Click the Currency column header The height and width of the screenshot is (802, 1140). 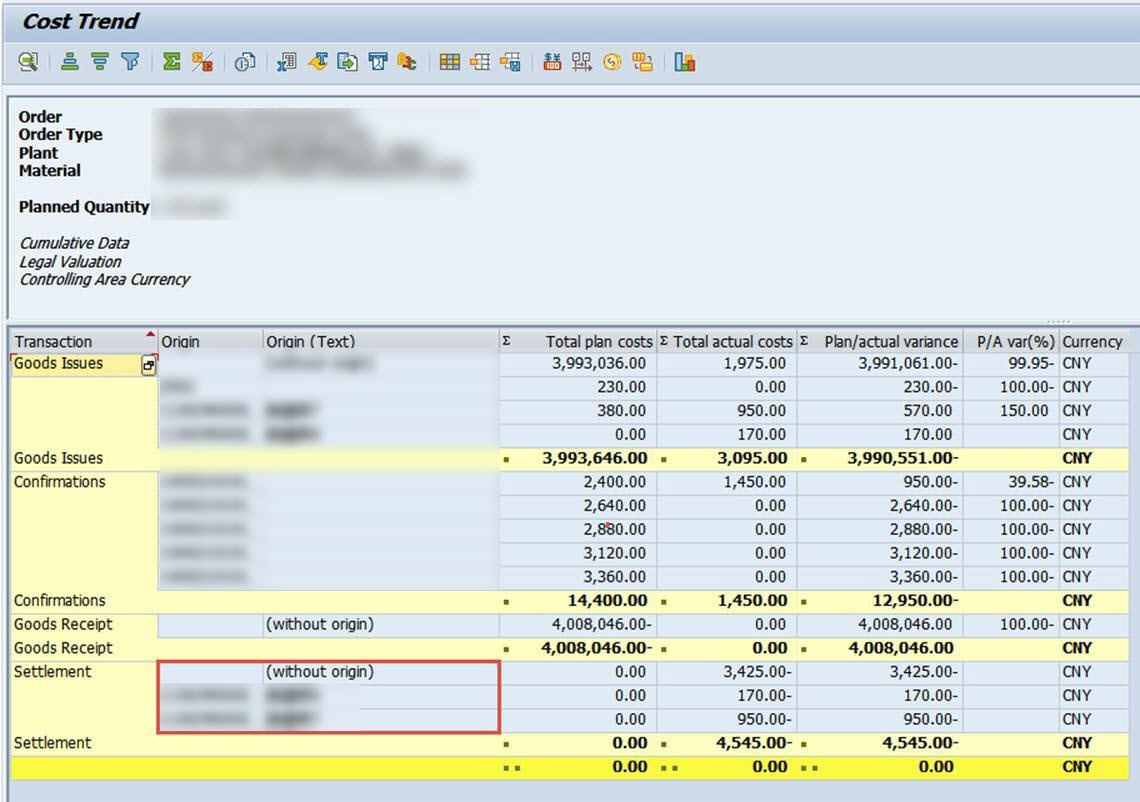(x=1093, y=341)
